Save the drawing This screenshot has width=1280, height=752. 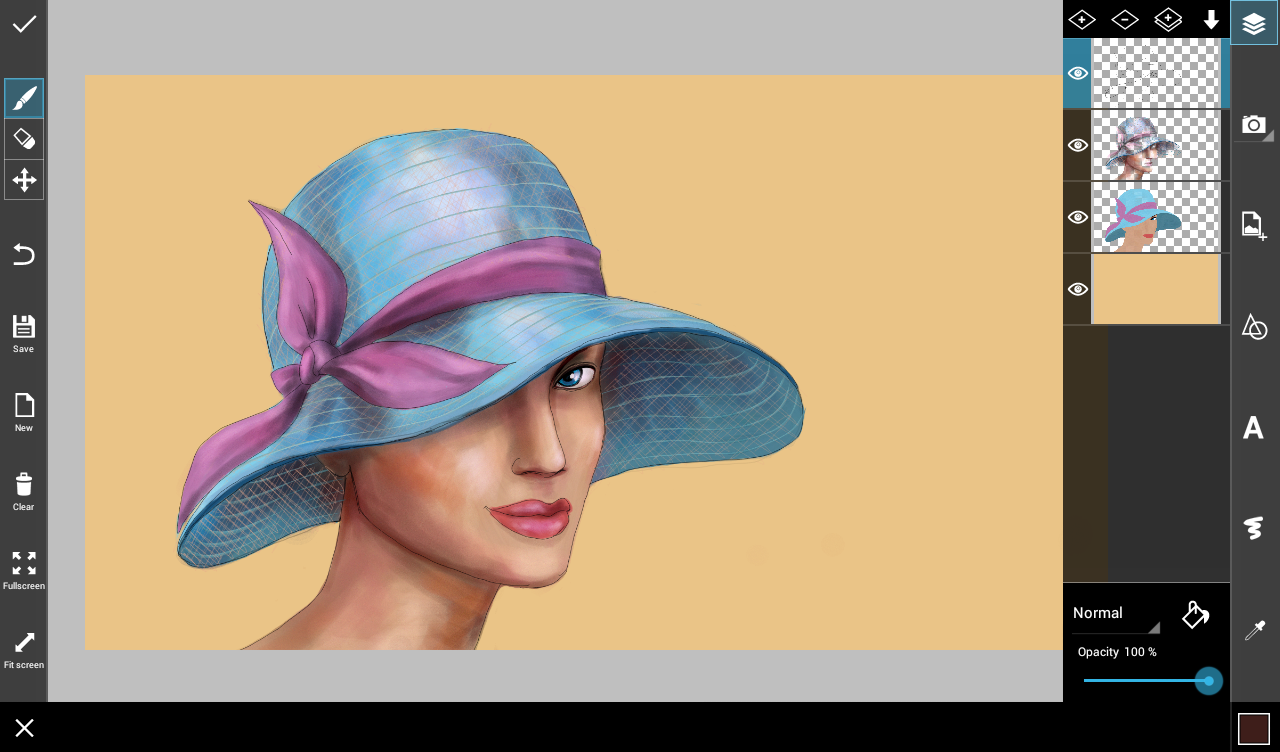(x=24, y=334)
